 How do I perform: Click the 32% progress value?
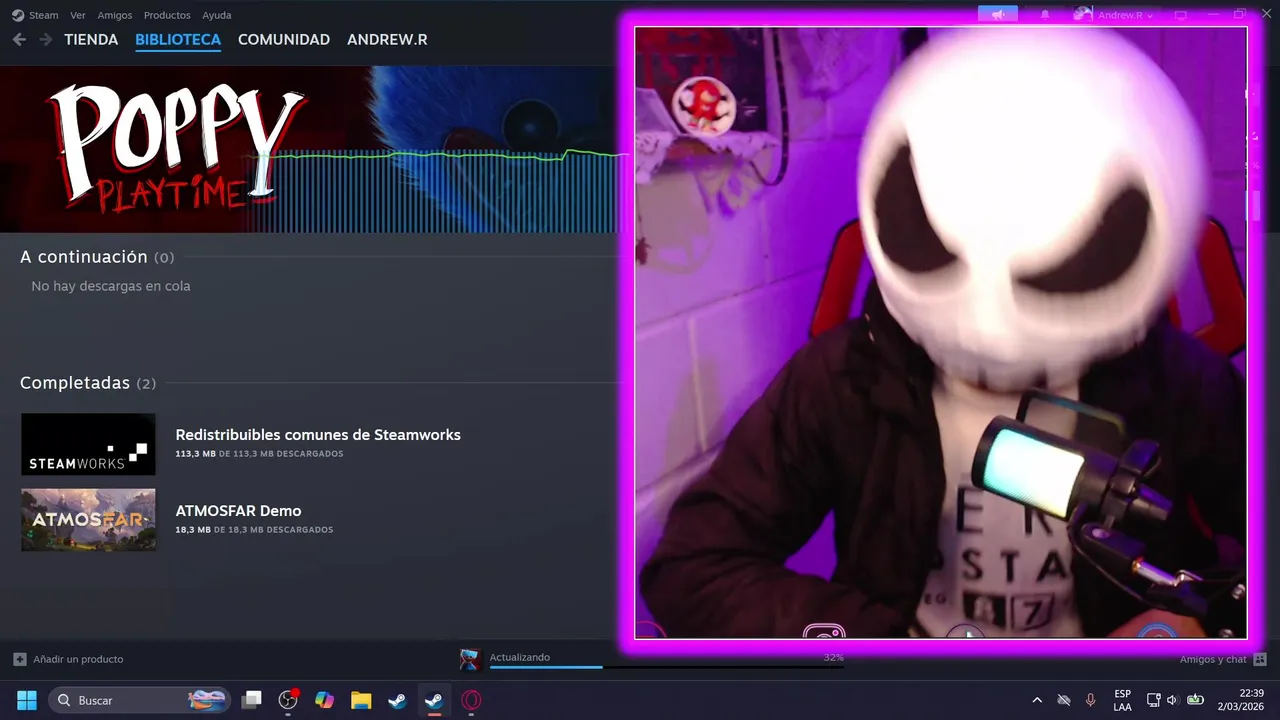point(833,657)
